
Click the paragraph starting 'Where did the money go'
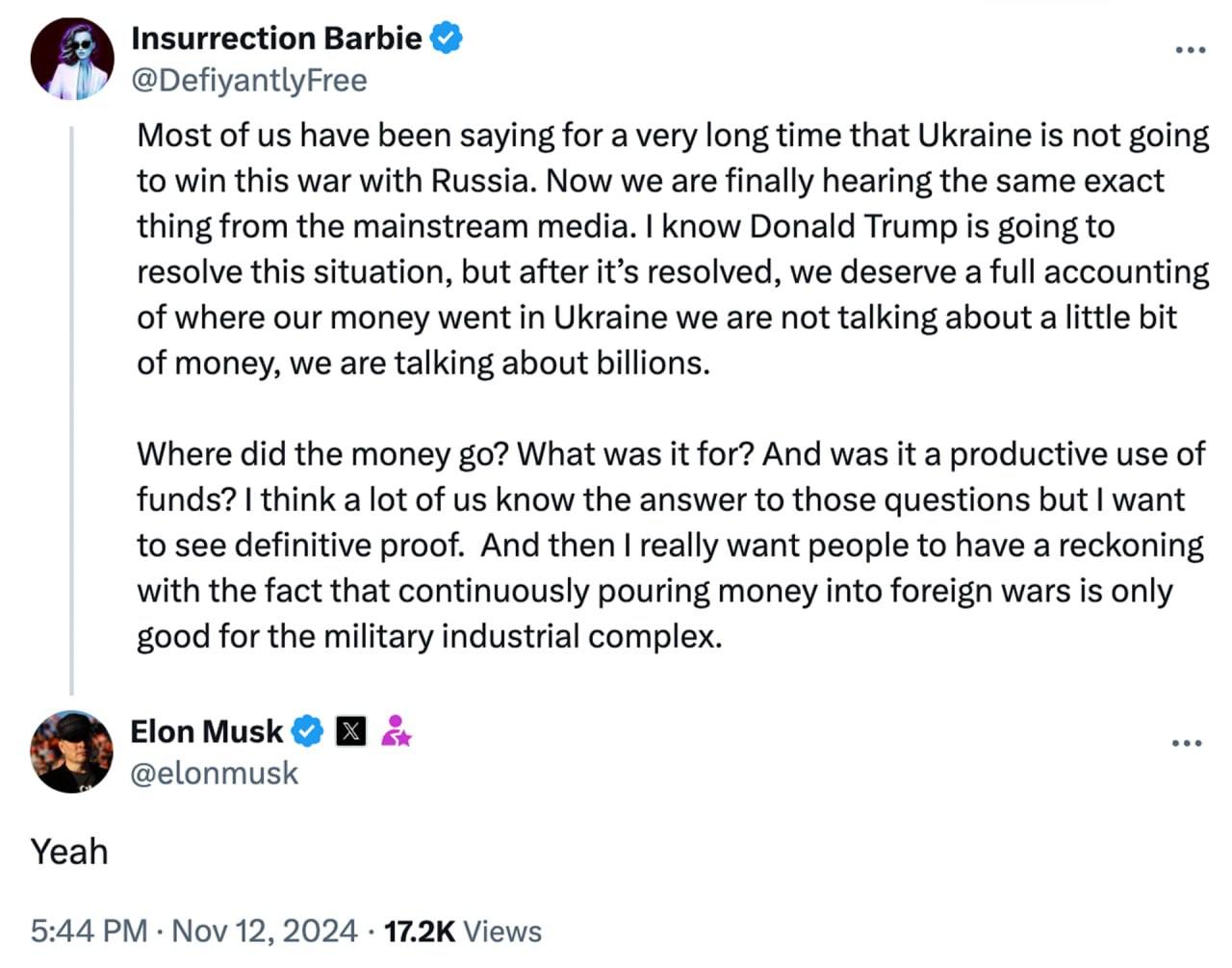click(670, 545)
